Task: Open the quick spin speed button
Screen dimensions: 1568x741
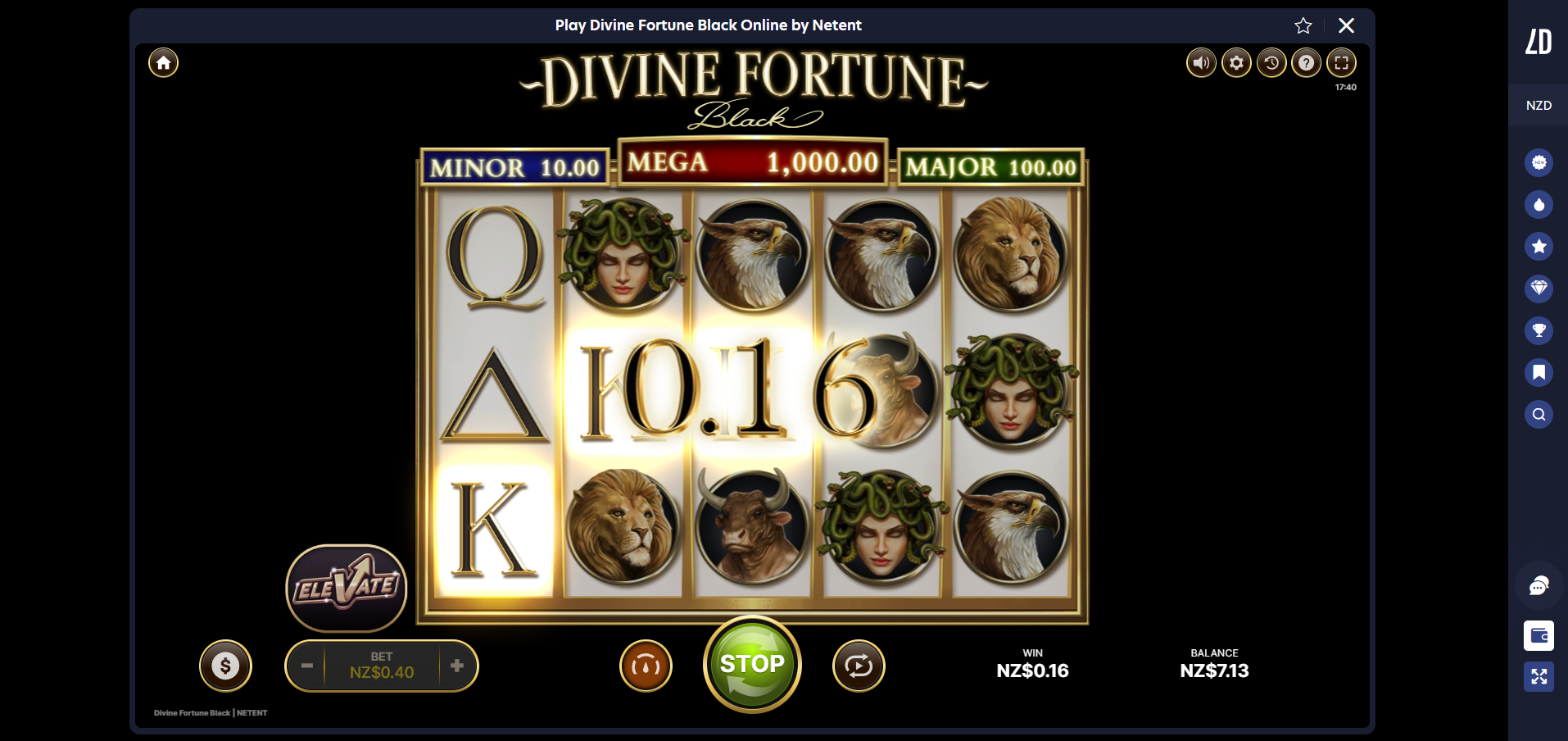Action: (x=646, y=666)
